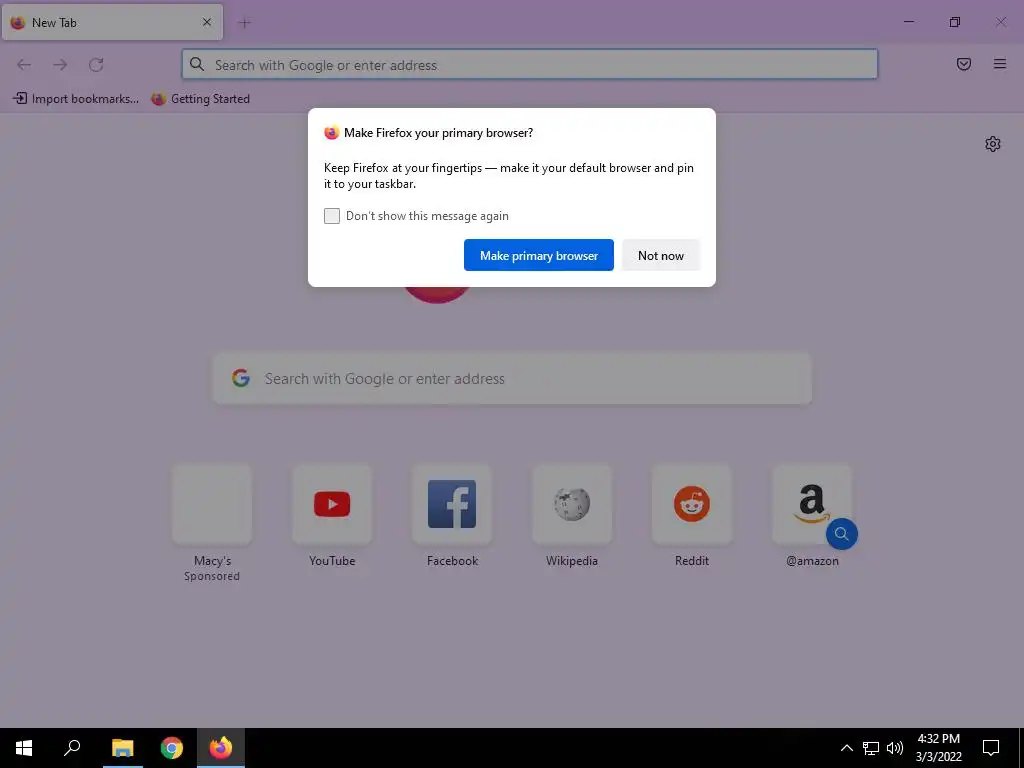The height and width of the screenshot is (768, 1024).
Task: Dismiss dialog with Not now button
Action: tap(661, 255)
